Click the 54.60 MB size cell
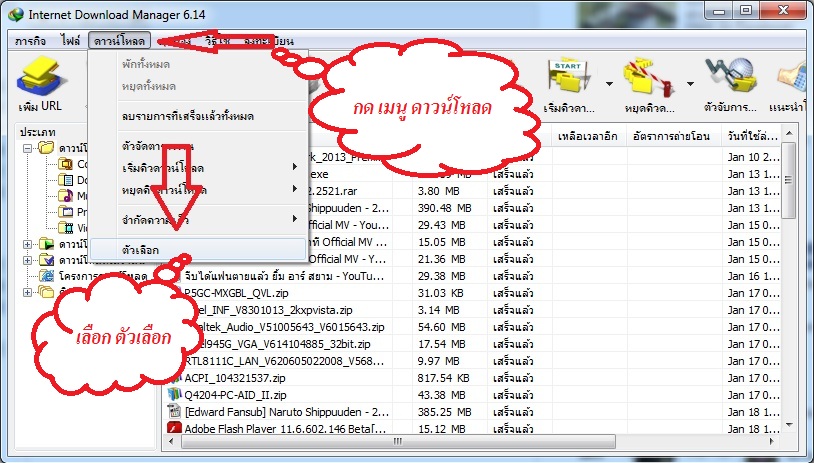Image resolution: width=814 pixels, height=463 pixels. tap(441, 327)
